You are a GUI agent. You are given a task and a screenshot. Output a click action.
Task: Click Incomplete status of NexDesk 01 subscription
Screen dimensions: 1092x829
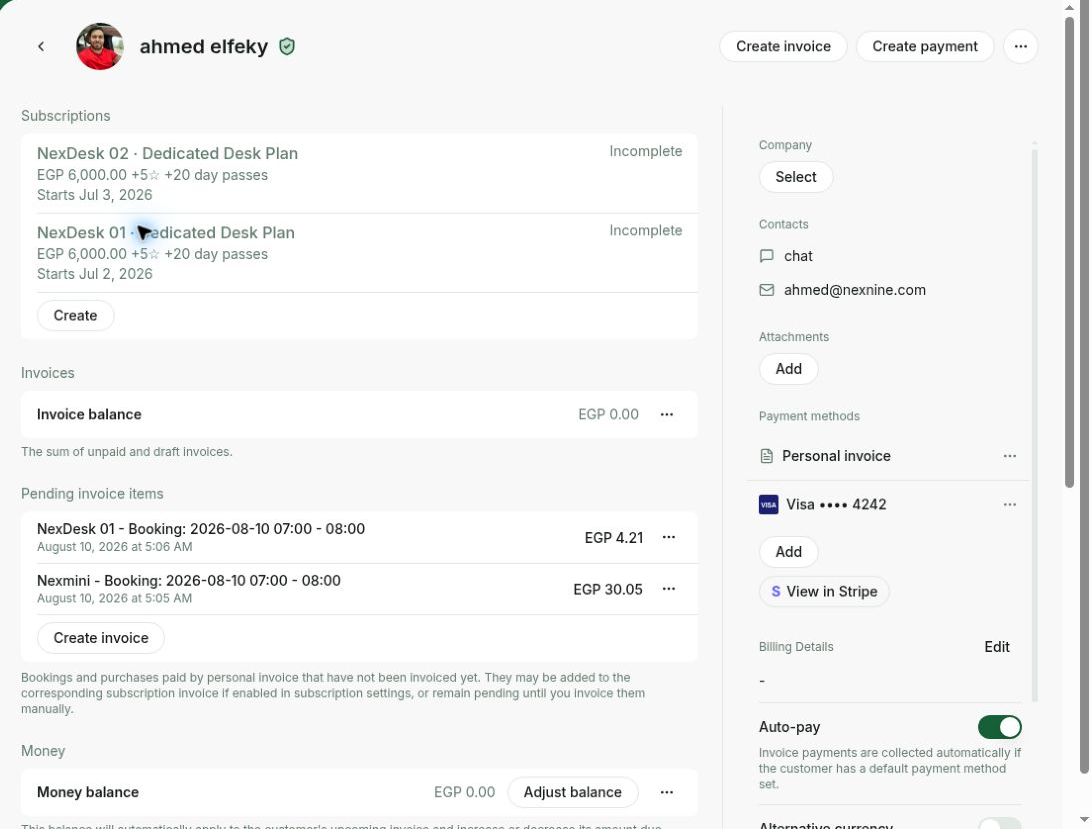(646, 231)
